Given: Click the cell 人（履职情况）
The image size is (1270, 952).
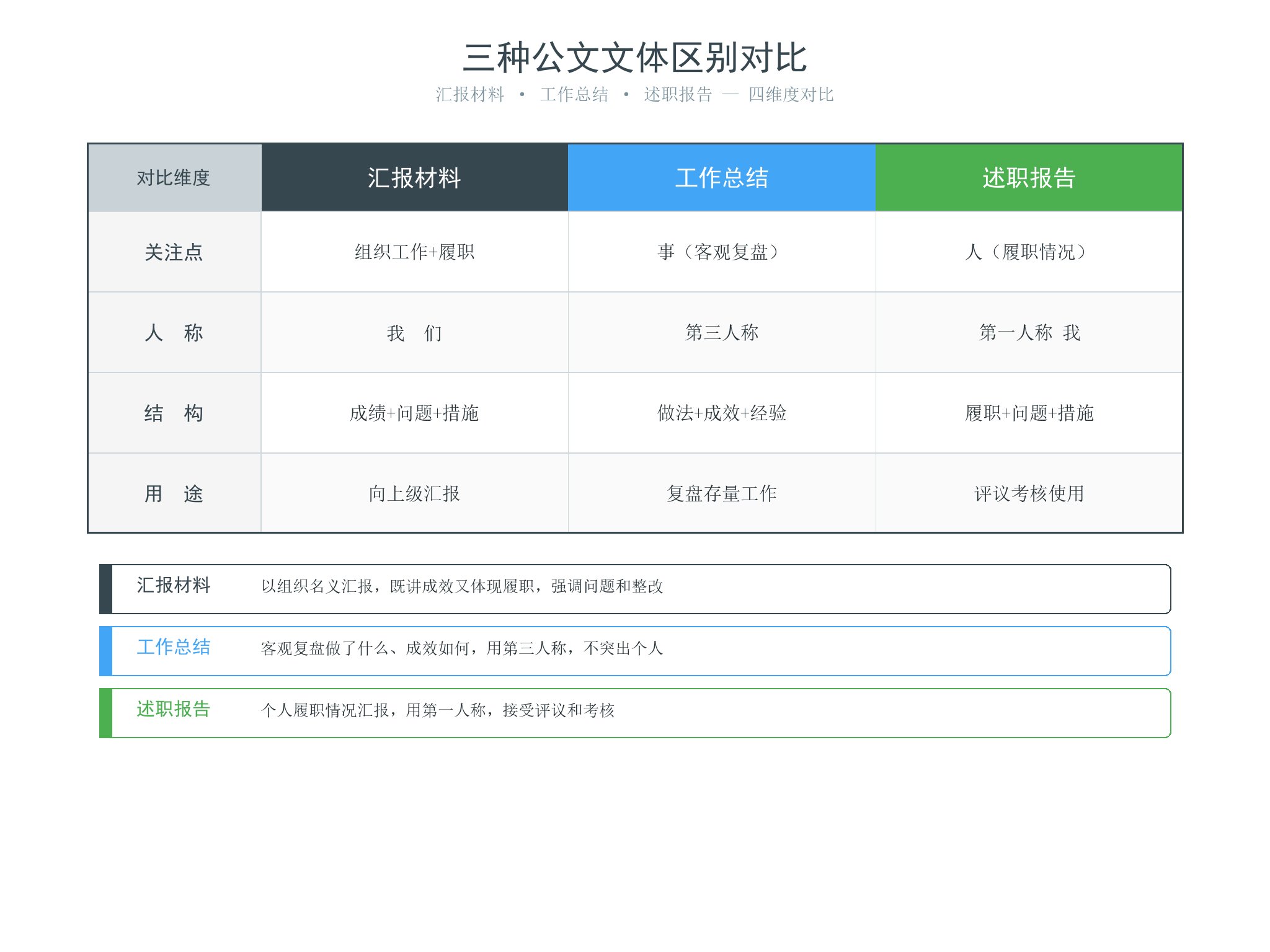Looking at the screenshot, I should point(1029,252).
